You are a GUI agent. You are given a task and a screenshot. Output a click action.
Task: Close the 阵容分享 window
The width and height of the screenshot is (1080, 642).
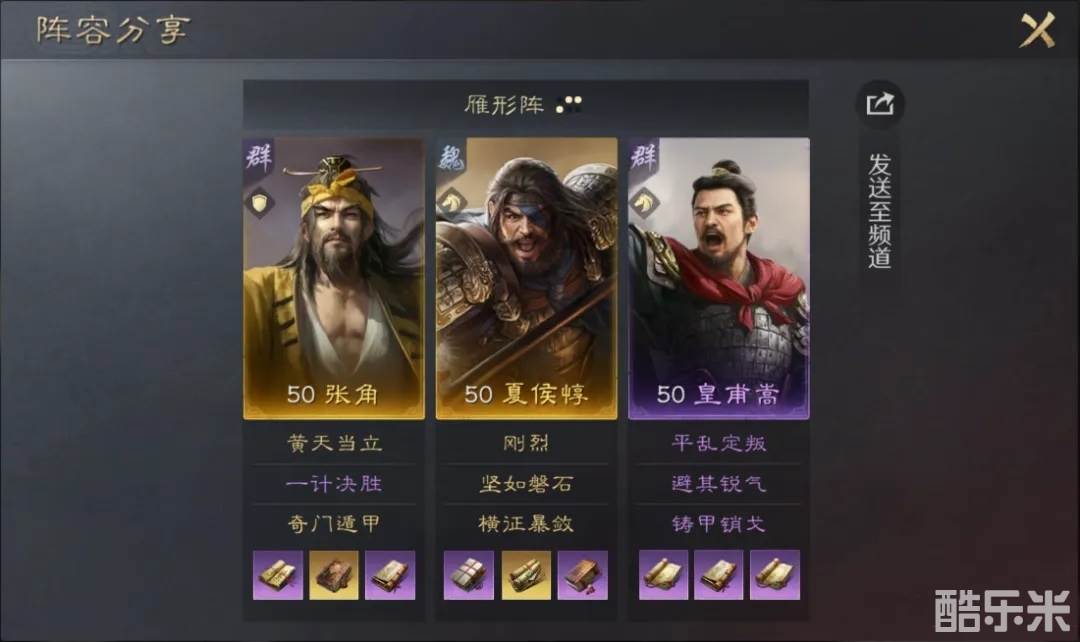[1037, 30]
